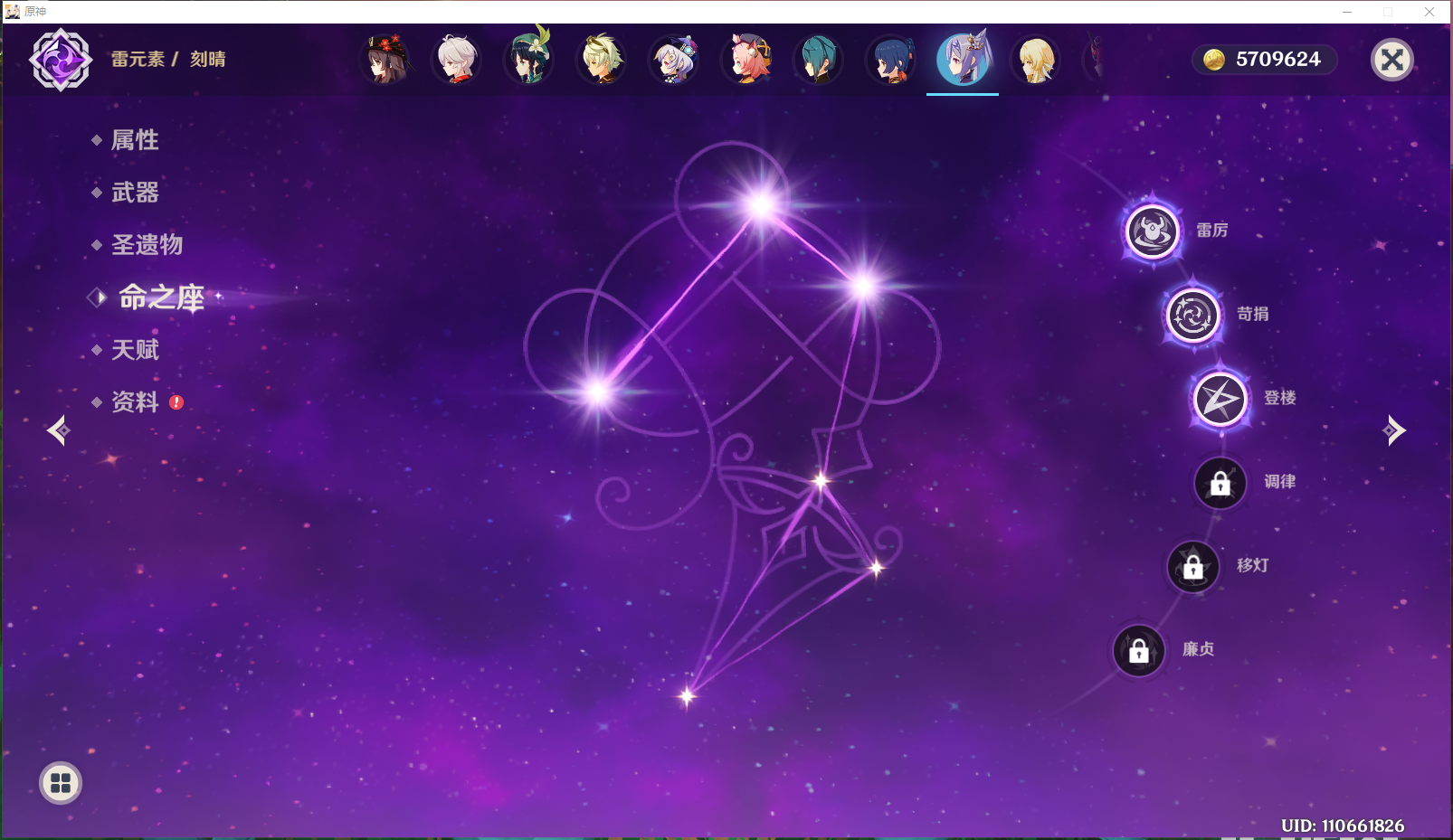
Task: Select Hu Tao character portrait with hat
Action: click(x=385, y=60)
